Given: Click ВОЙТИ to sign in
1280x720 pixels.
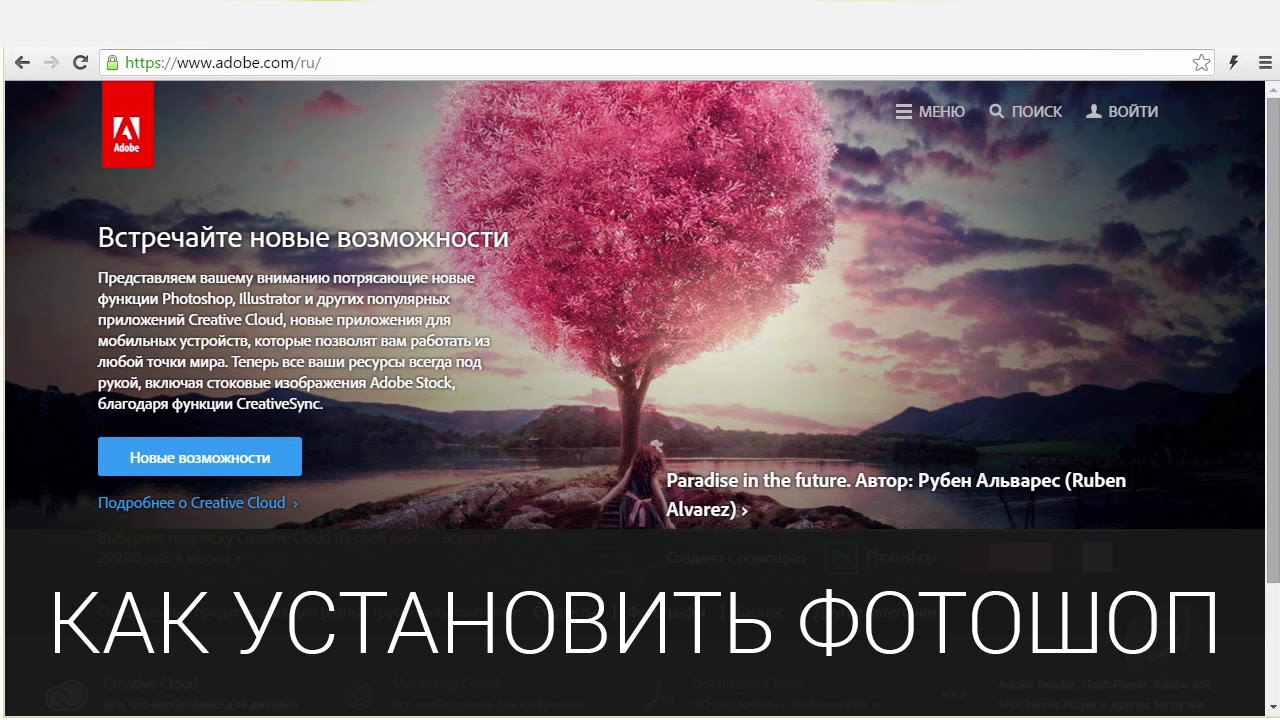Looking at the screenshot, I should [1122, 112].
